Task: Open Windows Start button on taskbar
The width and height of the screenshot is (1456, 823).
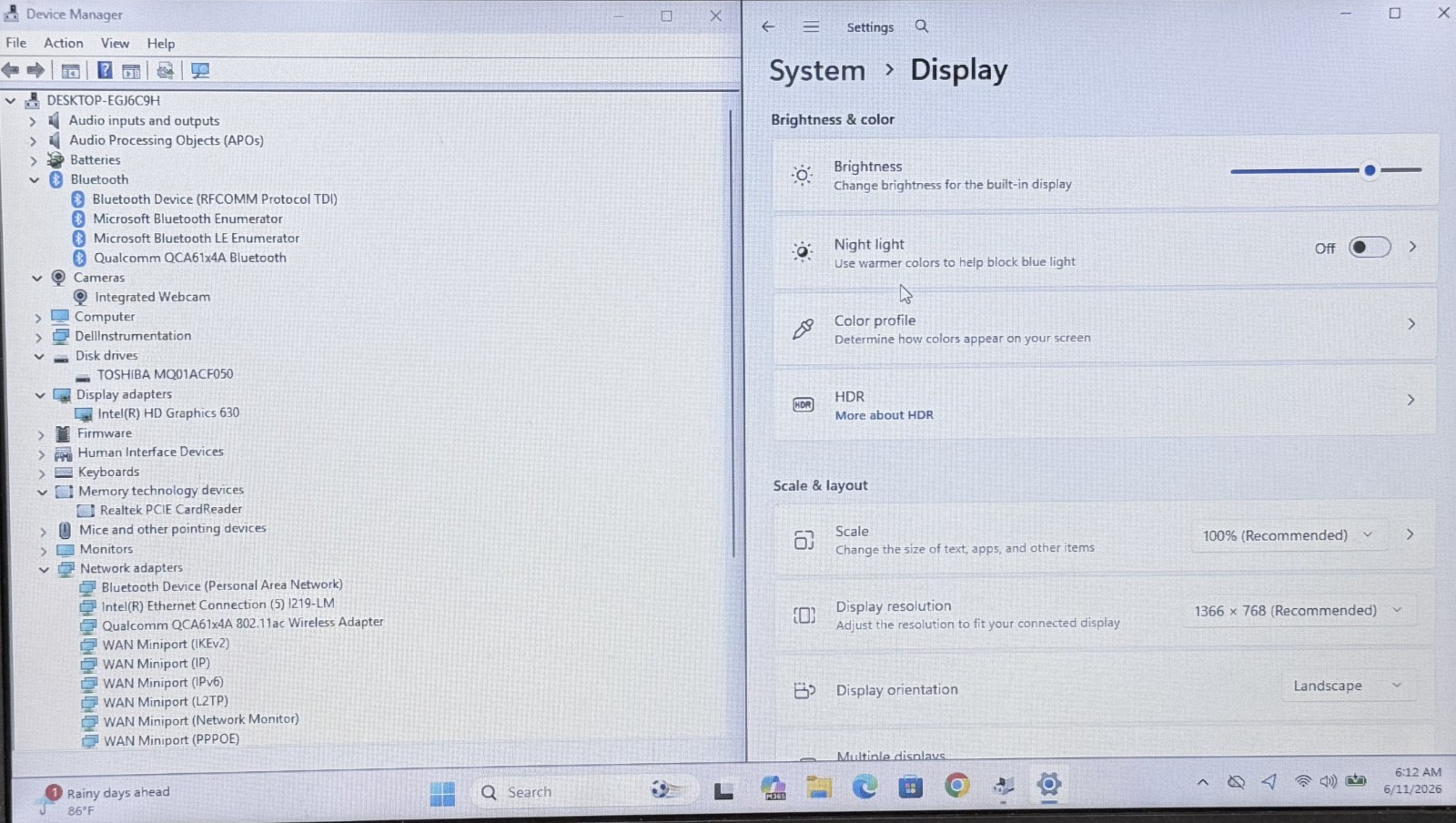Action: tap(442, 793)
